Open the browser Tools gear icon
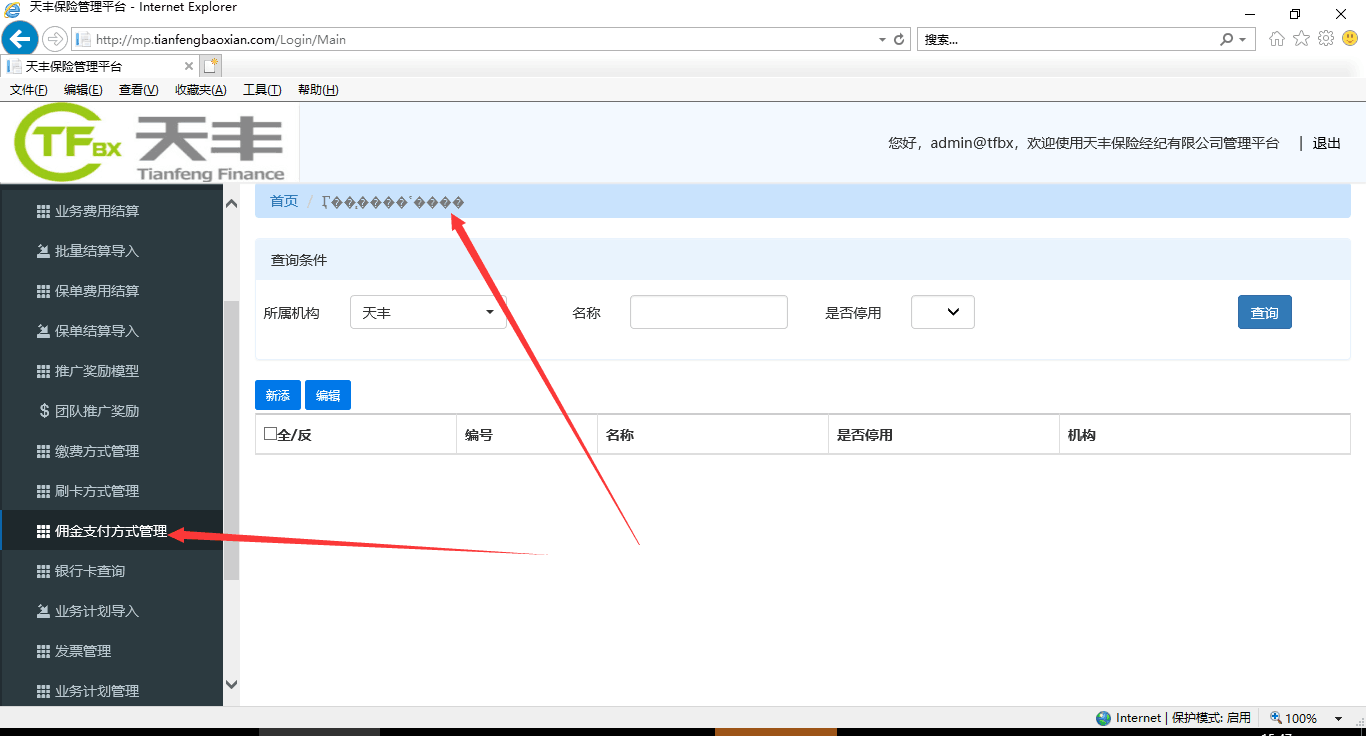The height and width of the screenshot is (736, 1366). [1326, 39]
